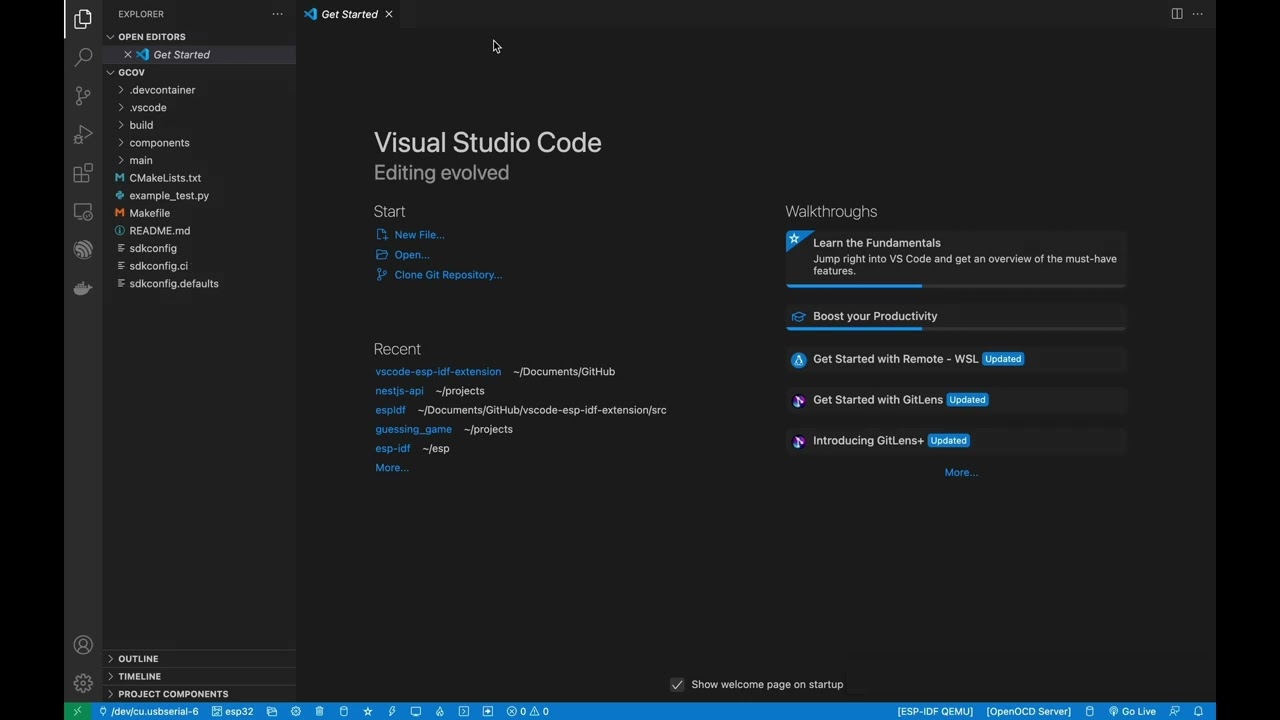Click flash method star icon in status bar
Viewport: 1280px width, 720px height.
click(x=367, y=711)
